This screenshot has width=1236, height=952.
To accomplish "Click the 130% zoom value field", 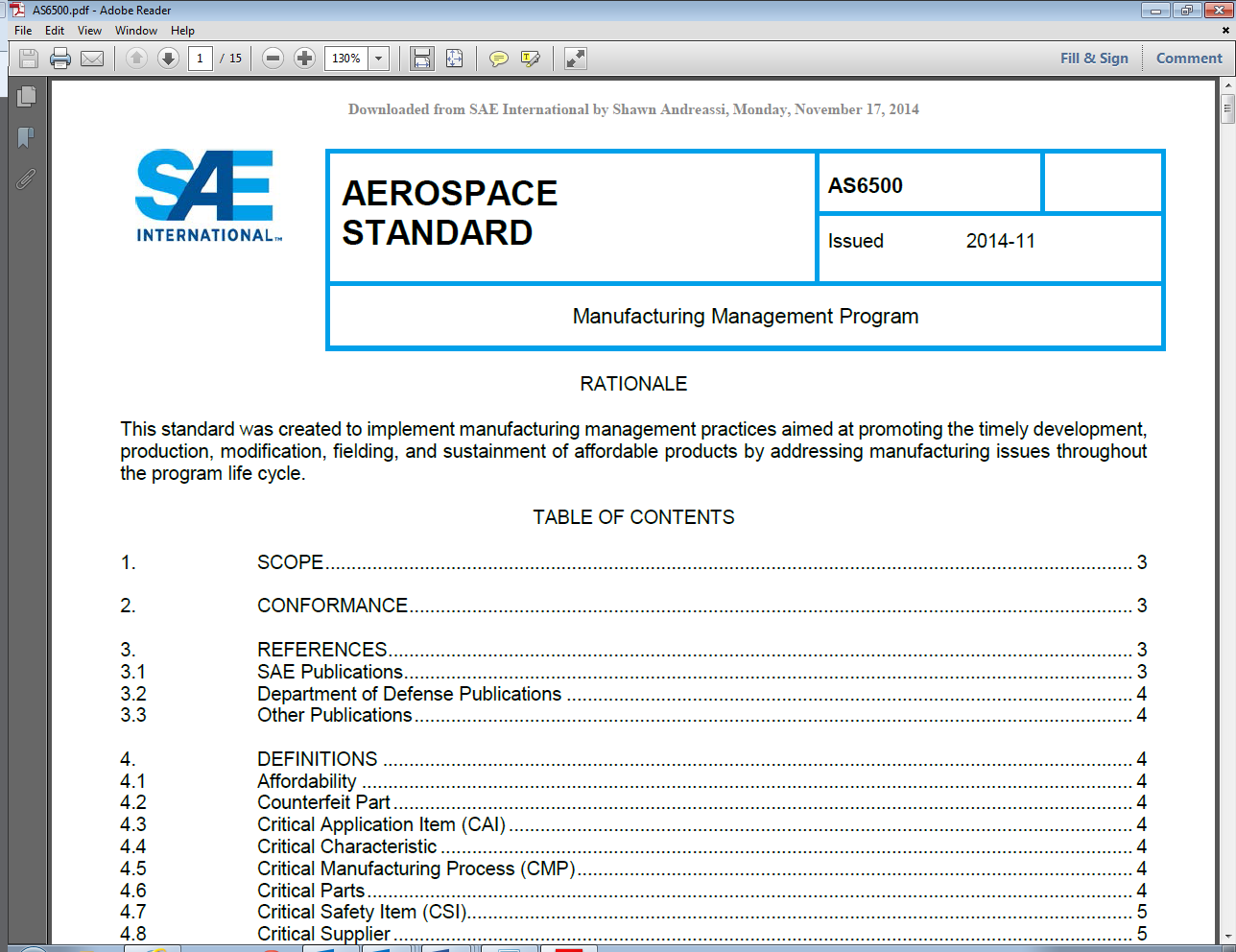I will [346, 59].
